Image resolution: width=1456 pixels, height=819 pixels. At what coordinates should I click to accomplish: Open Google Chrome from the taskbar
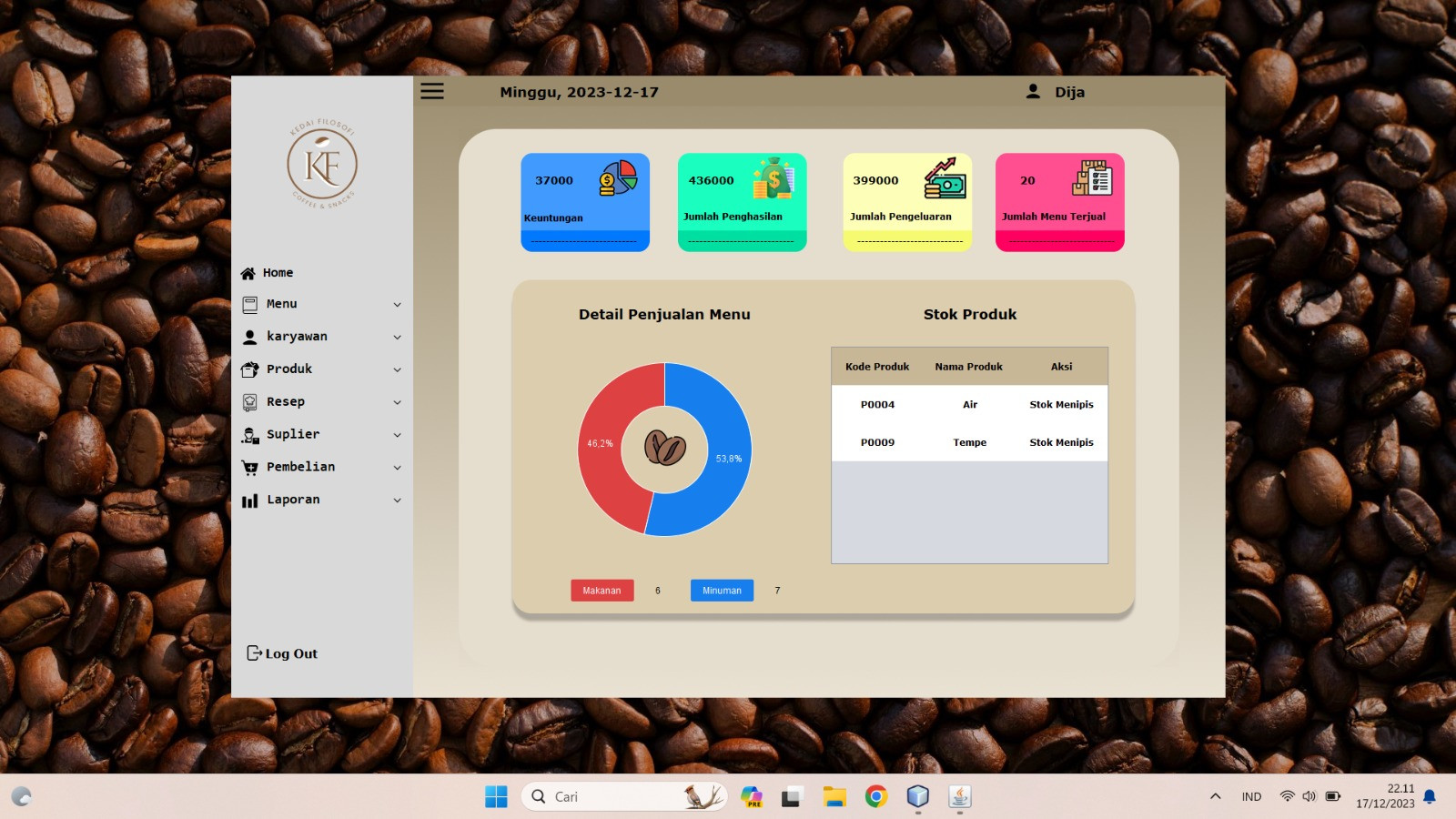tap(876, 797)
